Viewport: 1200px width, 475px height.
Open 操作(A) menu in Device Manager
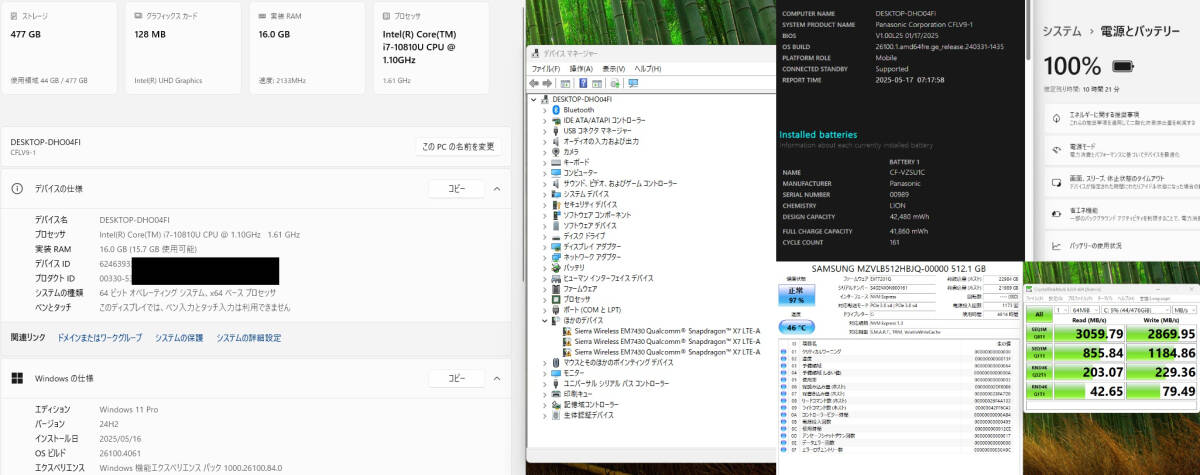pyautogui.click(x=580, y=68)
